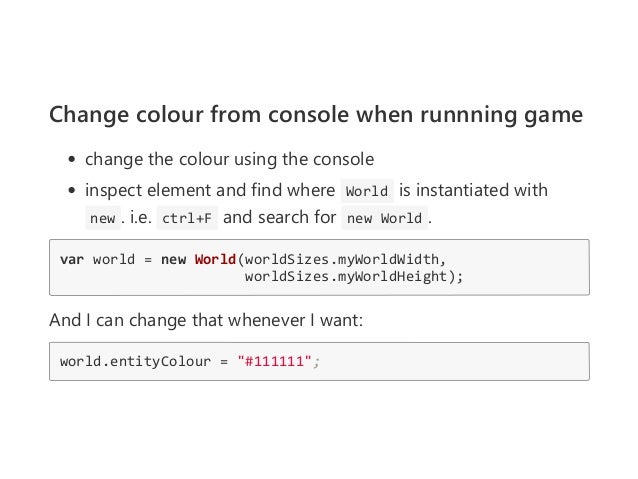
Task: Click the words 'and search for'
Action: click(x=280, y=217)
